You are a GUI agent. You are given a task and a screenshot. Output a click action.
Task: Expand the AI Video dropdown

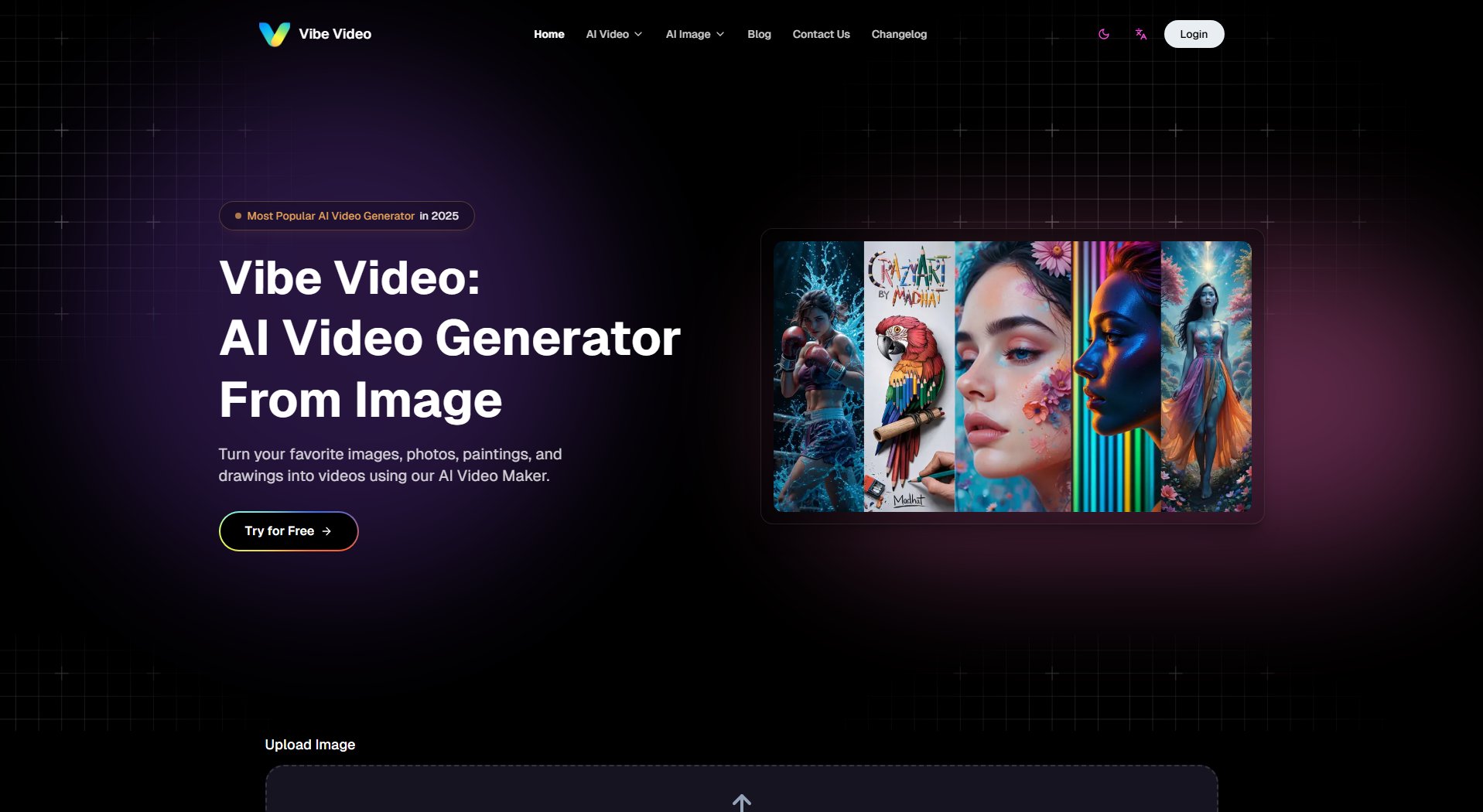pyautogui.click(x=614, y=34)
